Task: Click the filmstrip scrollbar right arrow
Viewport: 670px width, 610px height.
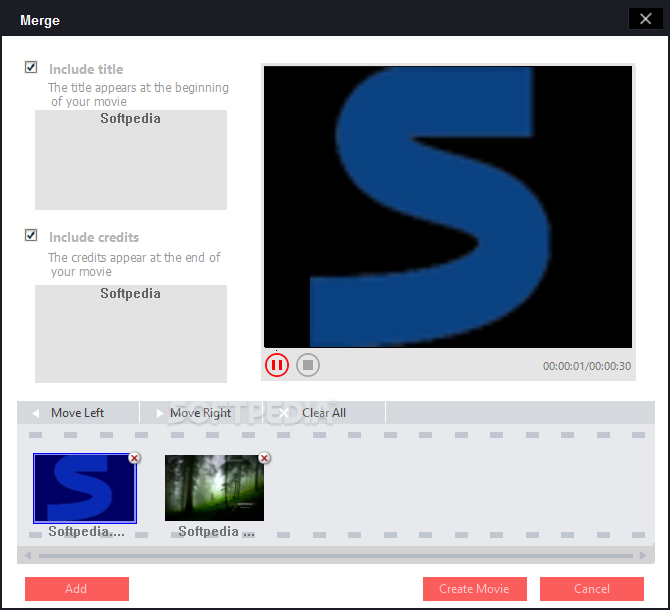Action: coord(643,555)
